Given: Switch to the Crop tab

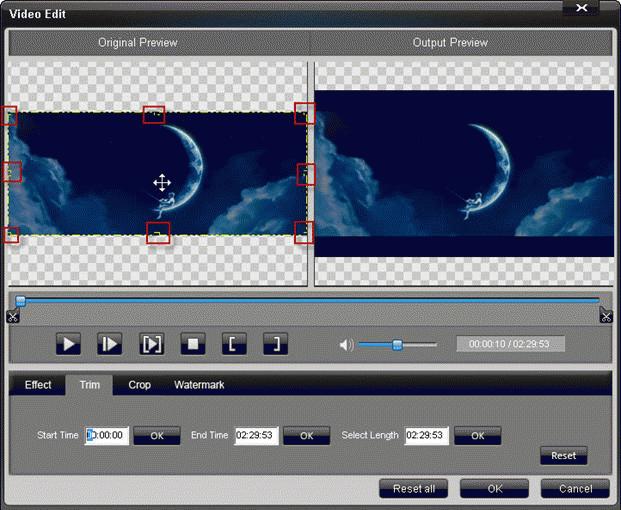Looking at the screenshot, I should 139,385.
